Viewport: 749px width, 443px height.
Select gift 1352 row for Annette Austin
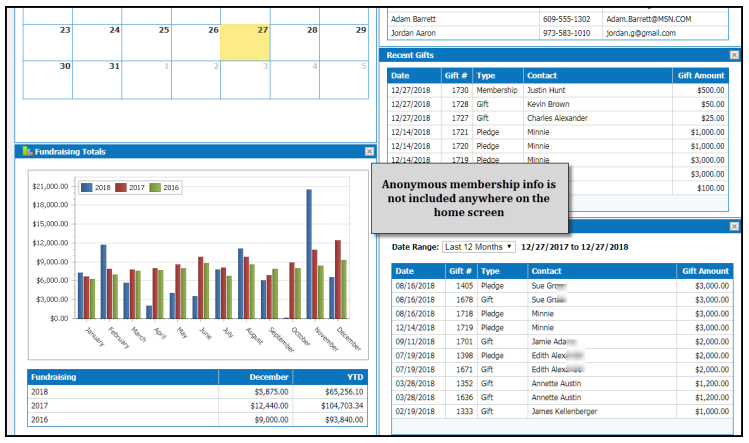pyautogui.click(x=562, y=383)
